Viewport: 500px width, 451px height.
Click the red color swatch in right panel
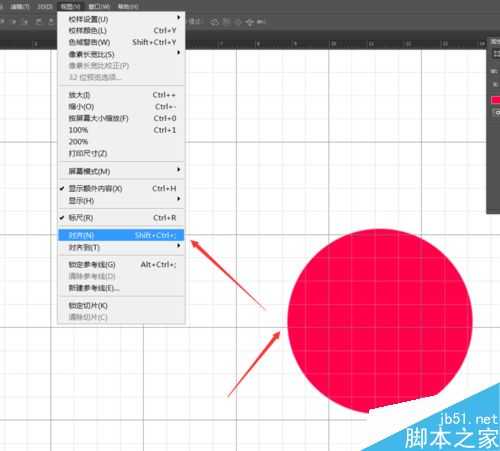tap(495, 100)
